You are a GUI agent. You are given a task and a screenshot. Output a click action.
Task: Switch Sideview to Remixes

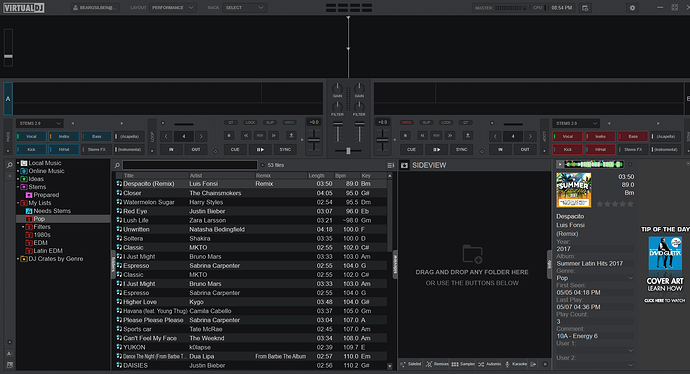click(437, 364)
